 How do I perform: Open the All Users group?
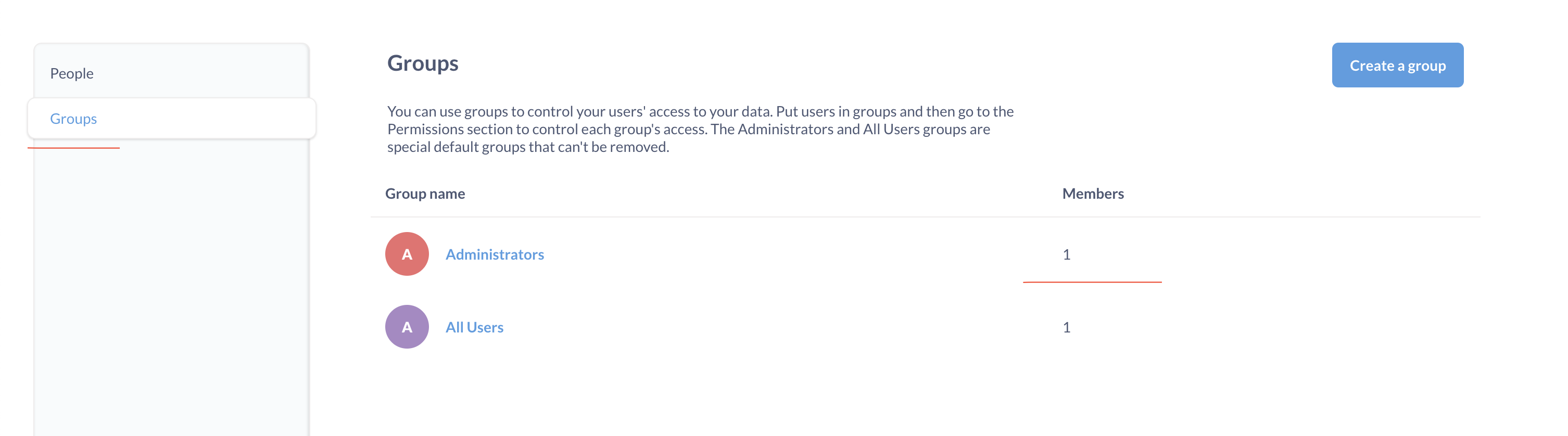[474, 327]
